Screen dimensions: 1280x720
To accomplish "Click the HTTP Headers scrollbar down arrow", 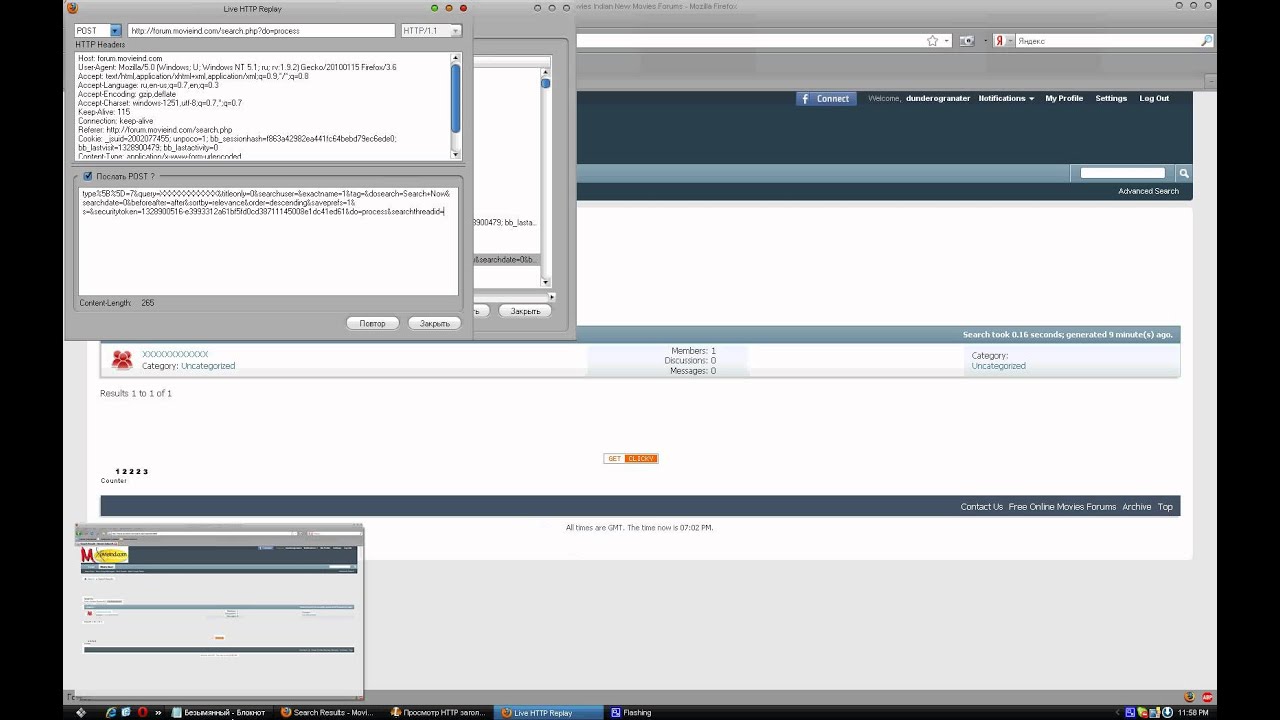I will point(456,154).
